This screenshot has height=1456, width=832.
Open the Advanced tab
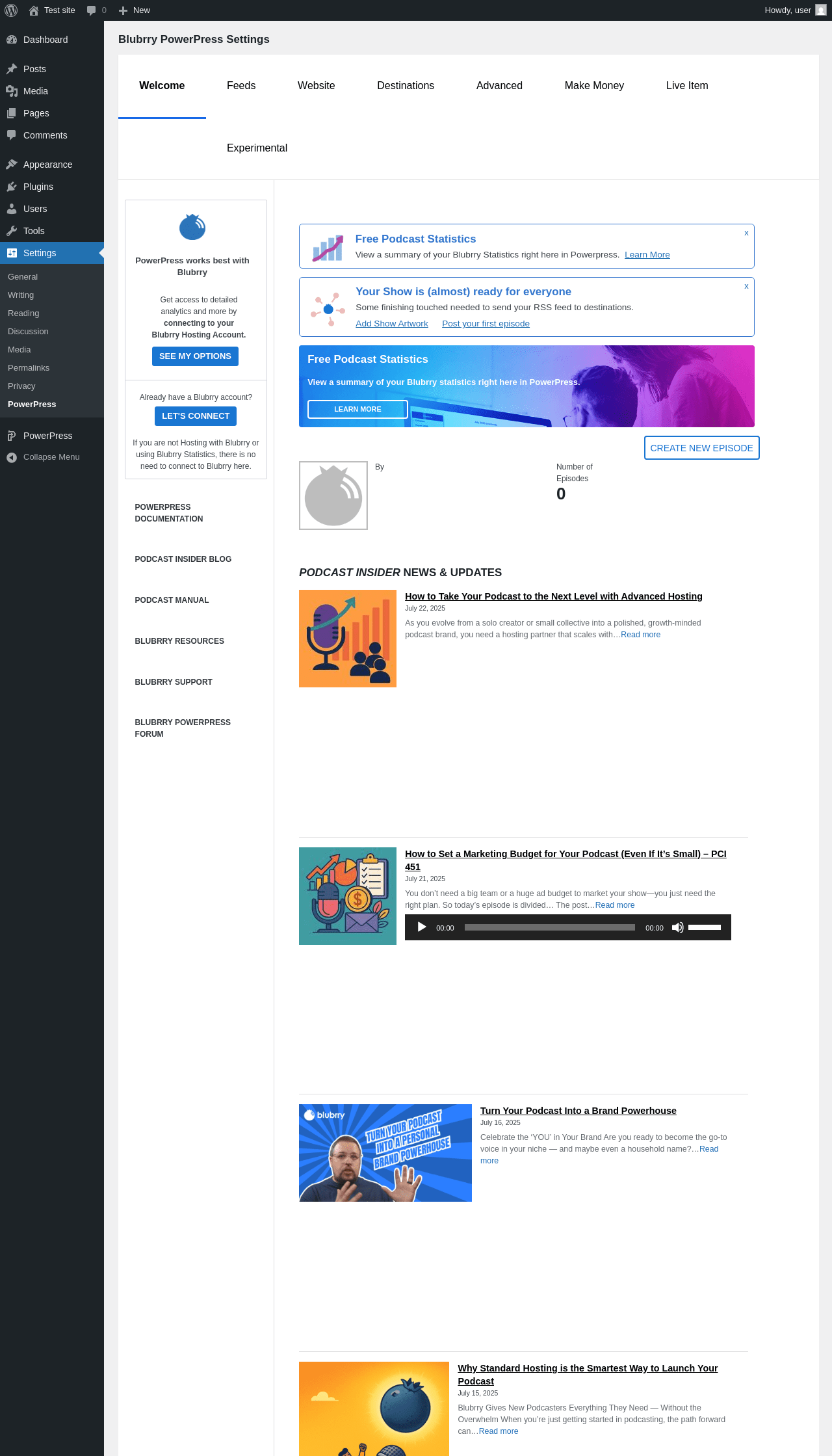click(499, 86)
